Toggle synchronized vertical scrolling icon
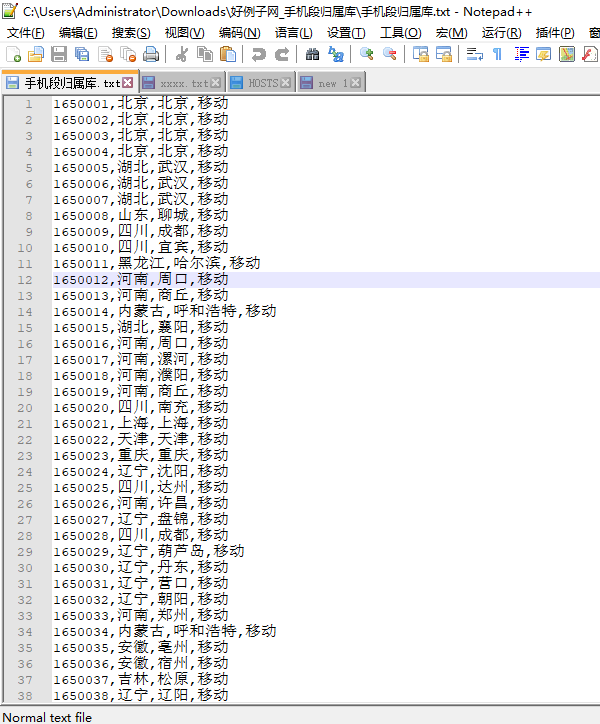This screenshot has height=724, width=600. pyautogui.click(x=420, y=54)
